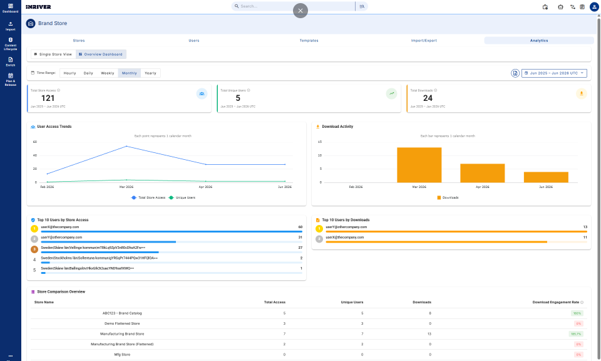Click the Total Store Access value 121
This screenshot has width=601, height=361.
click(48, 98)
